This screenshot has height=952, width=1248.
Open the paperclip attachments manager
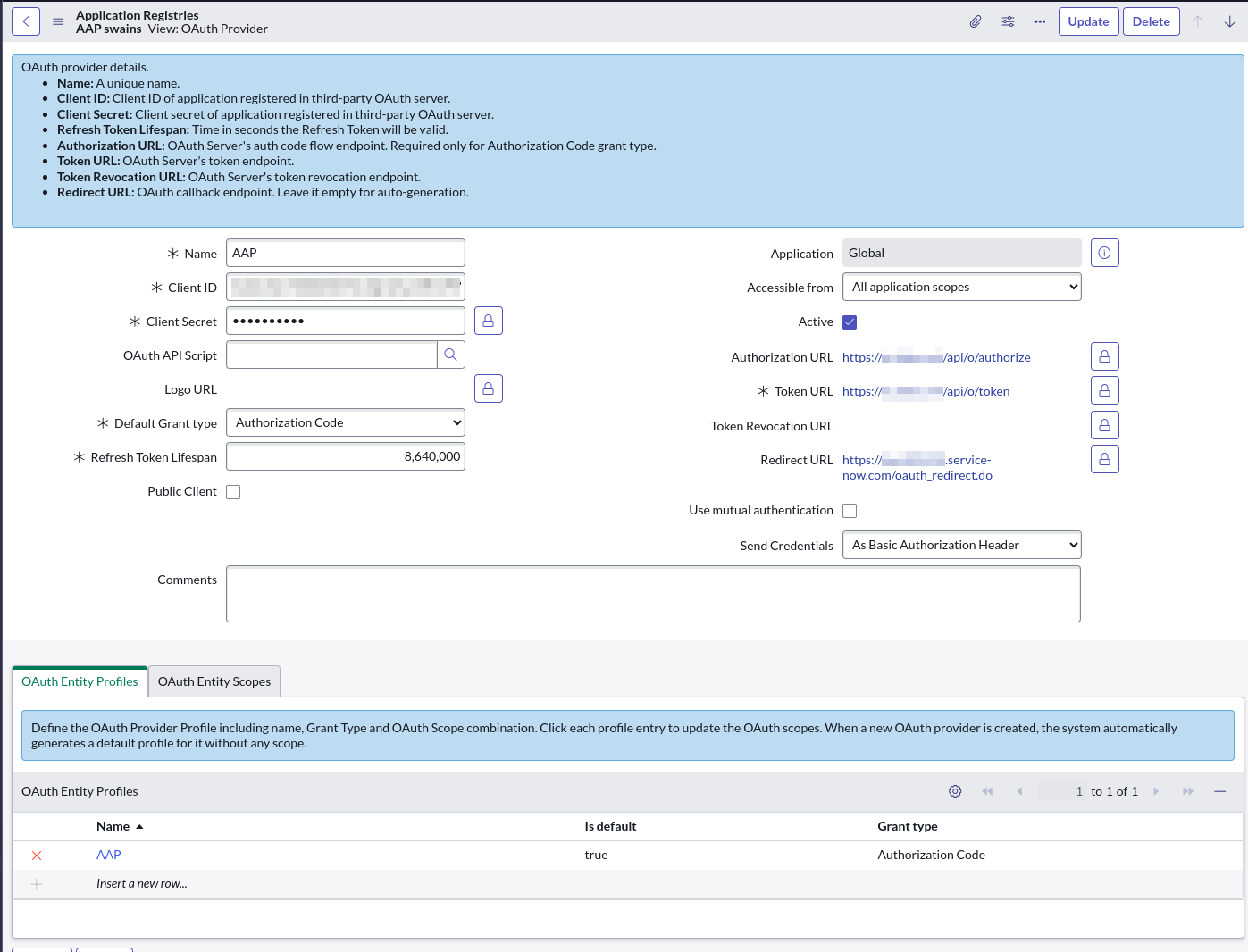point(976,21)
